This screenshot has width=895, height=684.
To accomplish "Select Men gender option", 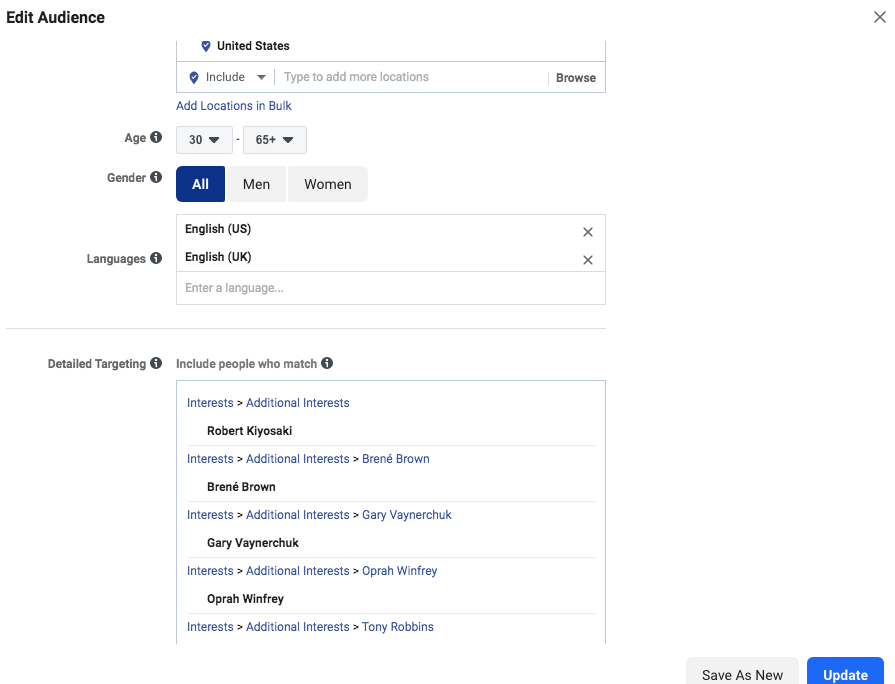I will (256, 184).
